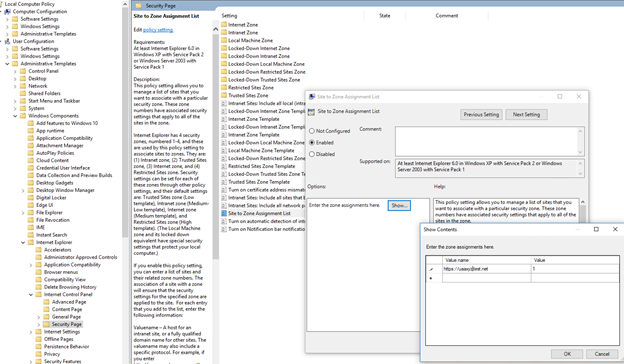Select the Enabled radio button
Screen dimensions: 624x364
click(312, 142)
